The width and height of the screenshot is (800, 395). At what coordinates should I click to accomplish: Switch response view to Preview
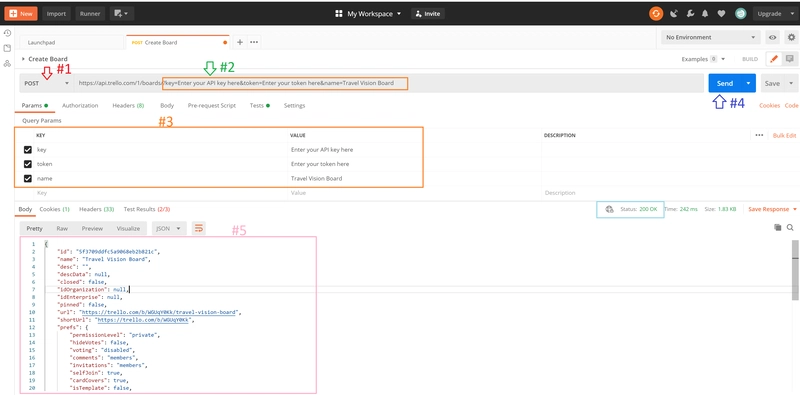point(92,228)
